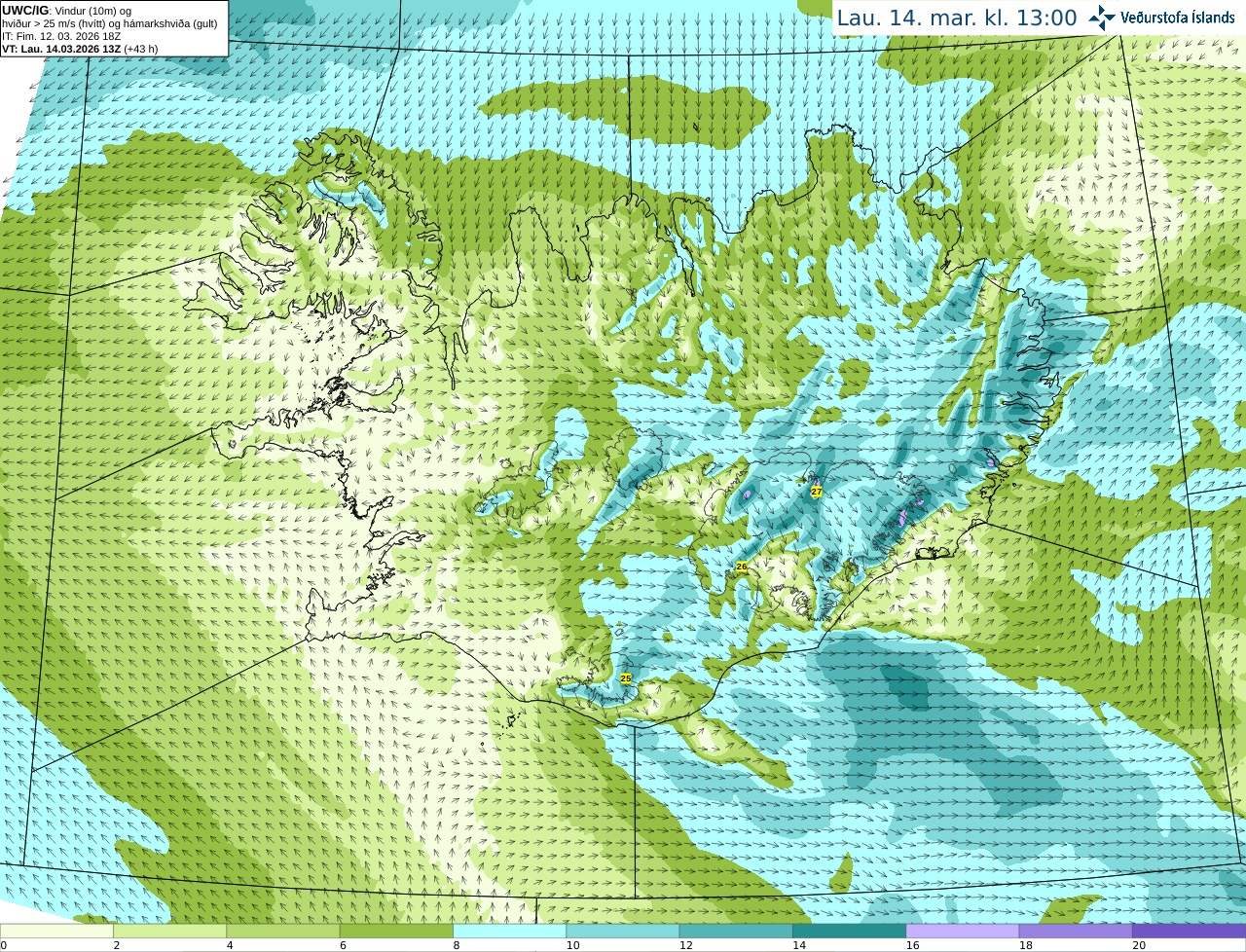
Task: Click the 4–6 m/s legend swatch
Action: (283, 931)
